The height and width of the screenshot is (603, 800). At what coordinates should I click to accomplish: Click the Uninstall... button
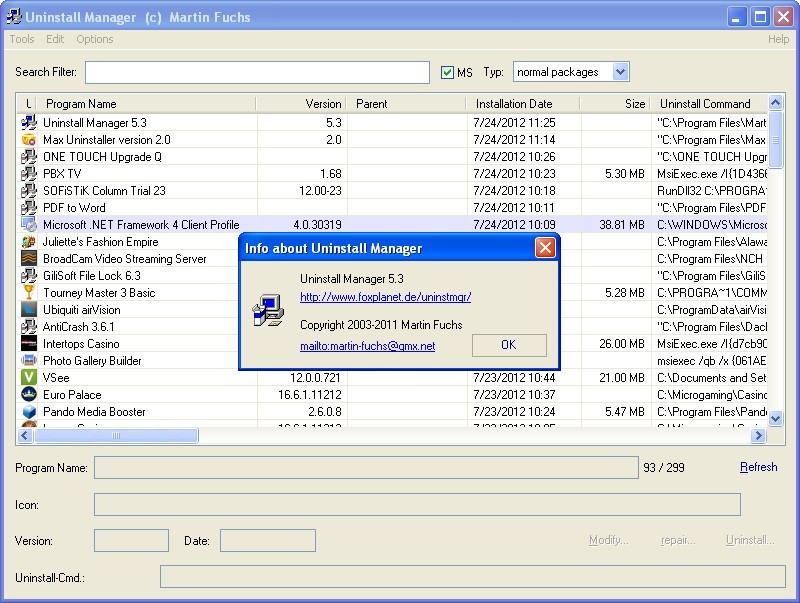(x=750, y=540)
